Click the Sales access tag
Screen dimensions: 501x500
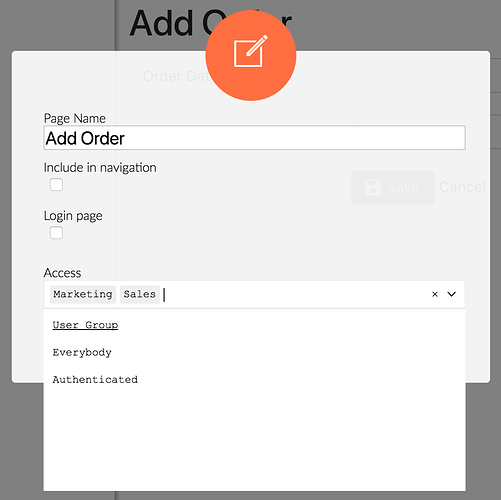(x=140, y=294)
